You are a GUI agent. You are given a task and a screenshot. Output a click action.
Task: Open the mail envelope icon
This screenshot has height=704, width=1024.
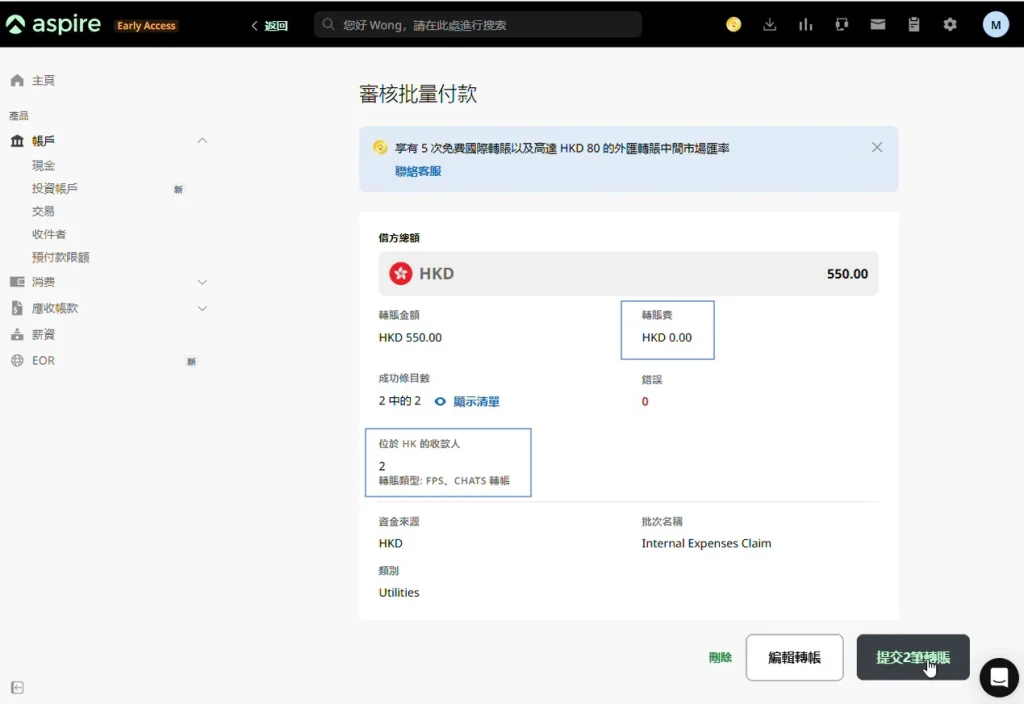pos(878,25)
